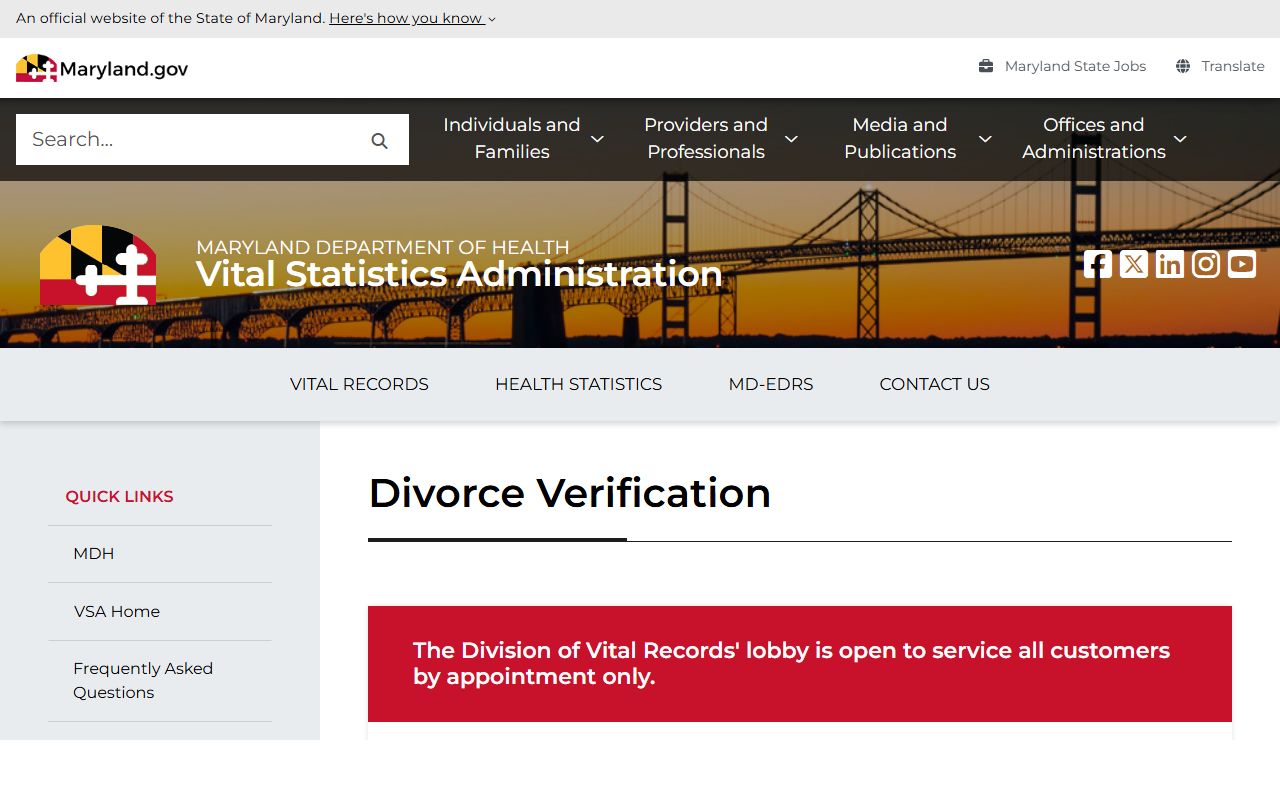Click the briefcase icon beside State Jobs

coord(986,66)
